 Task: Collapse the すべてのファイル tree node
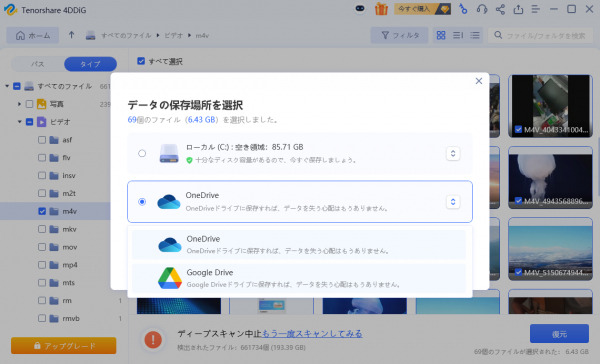(7, 86)
